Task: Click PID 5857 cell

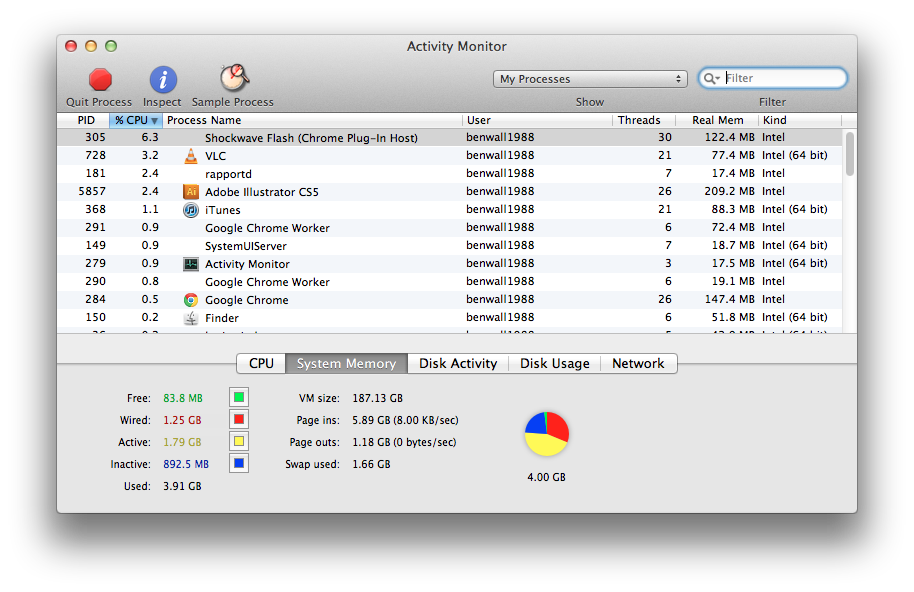Action: coord(92,191)
